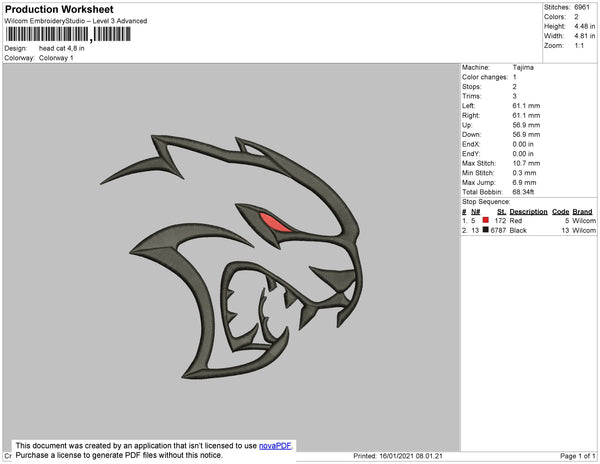Click 'Code' column header
Image resolution: width=600 pixels, height=464 pixels.
click(561, 212)
